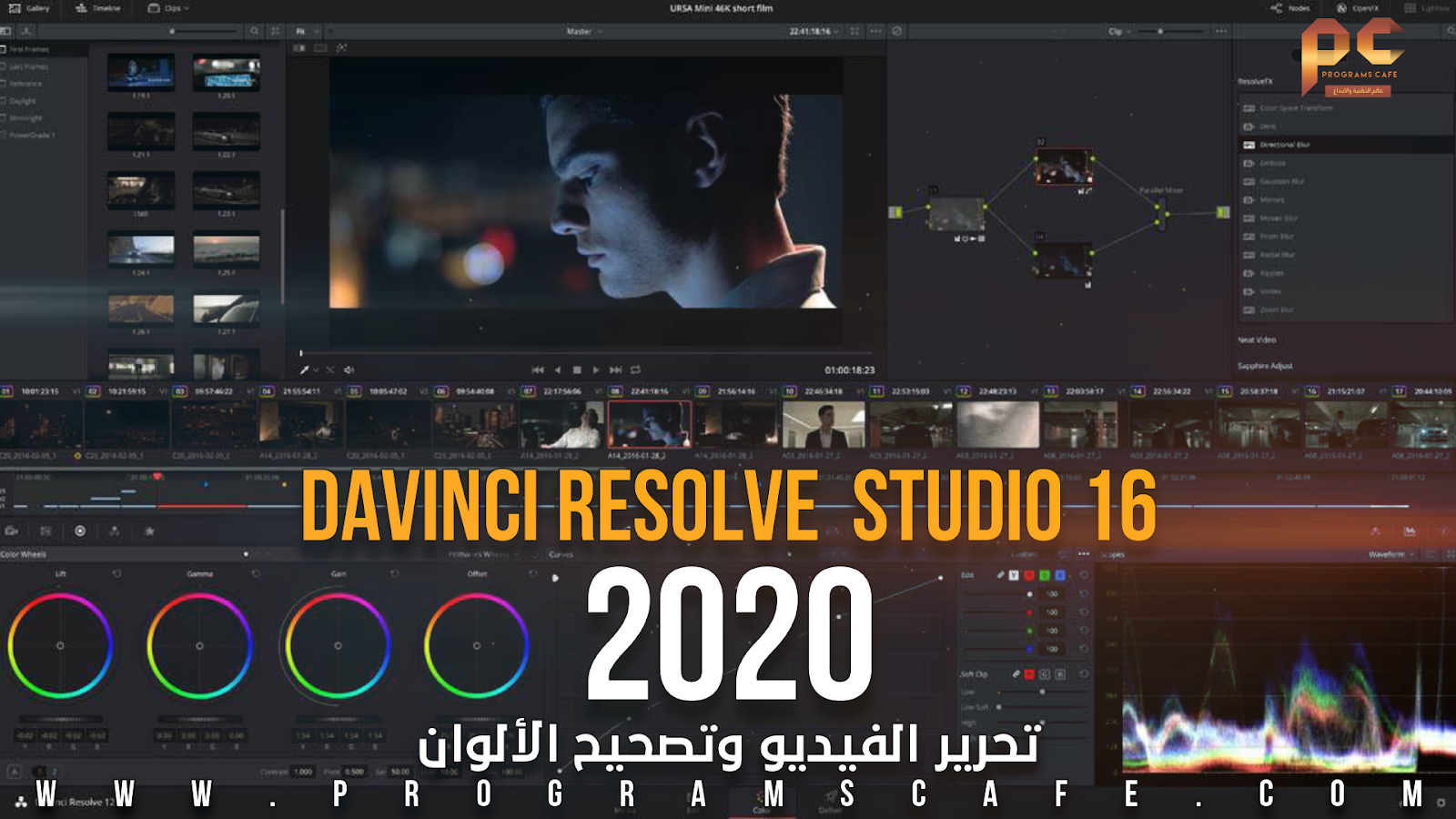Toggle curves red channel button
Viewport: 1456px width, 819px height.
point(1029,575)
